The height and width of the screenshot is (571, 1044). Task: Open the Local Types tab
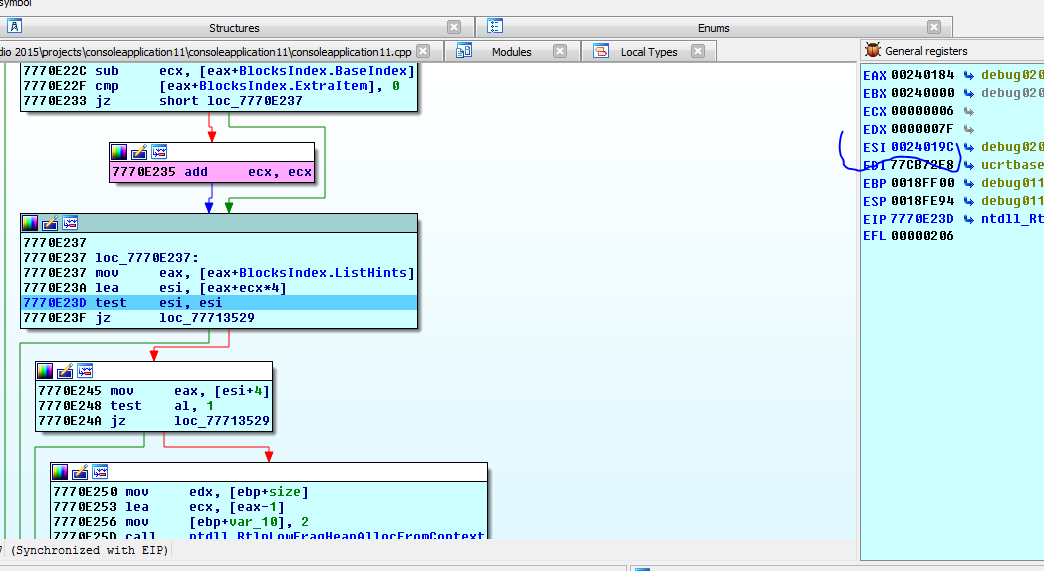click(x=648, y=52)
